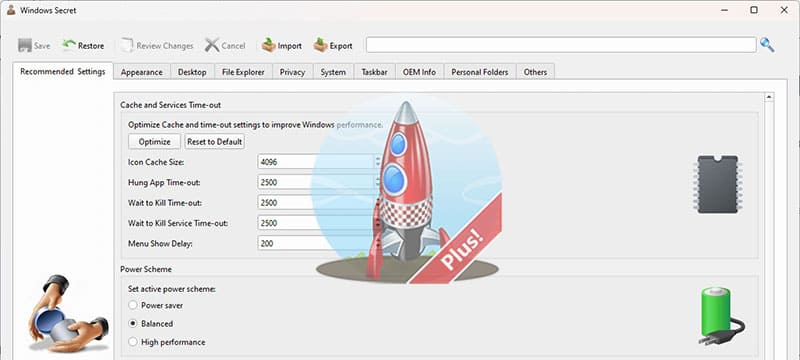Restore settings with the Restore button
The image size is (800, 360).
(83, 45)
